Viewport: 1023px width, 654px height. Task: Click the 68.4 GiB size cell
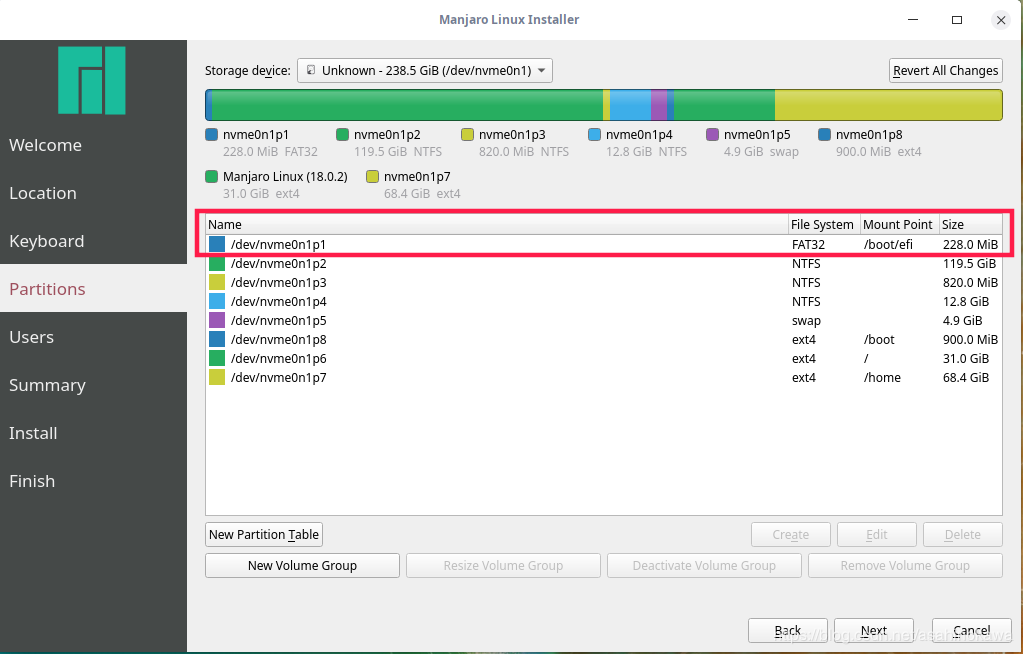tap(966, 377)
